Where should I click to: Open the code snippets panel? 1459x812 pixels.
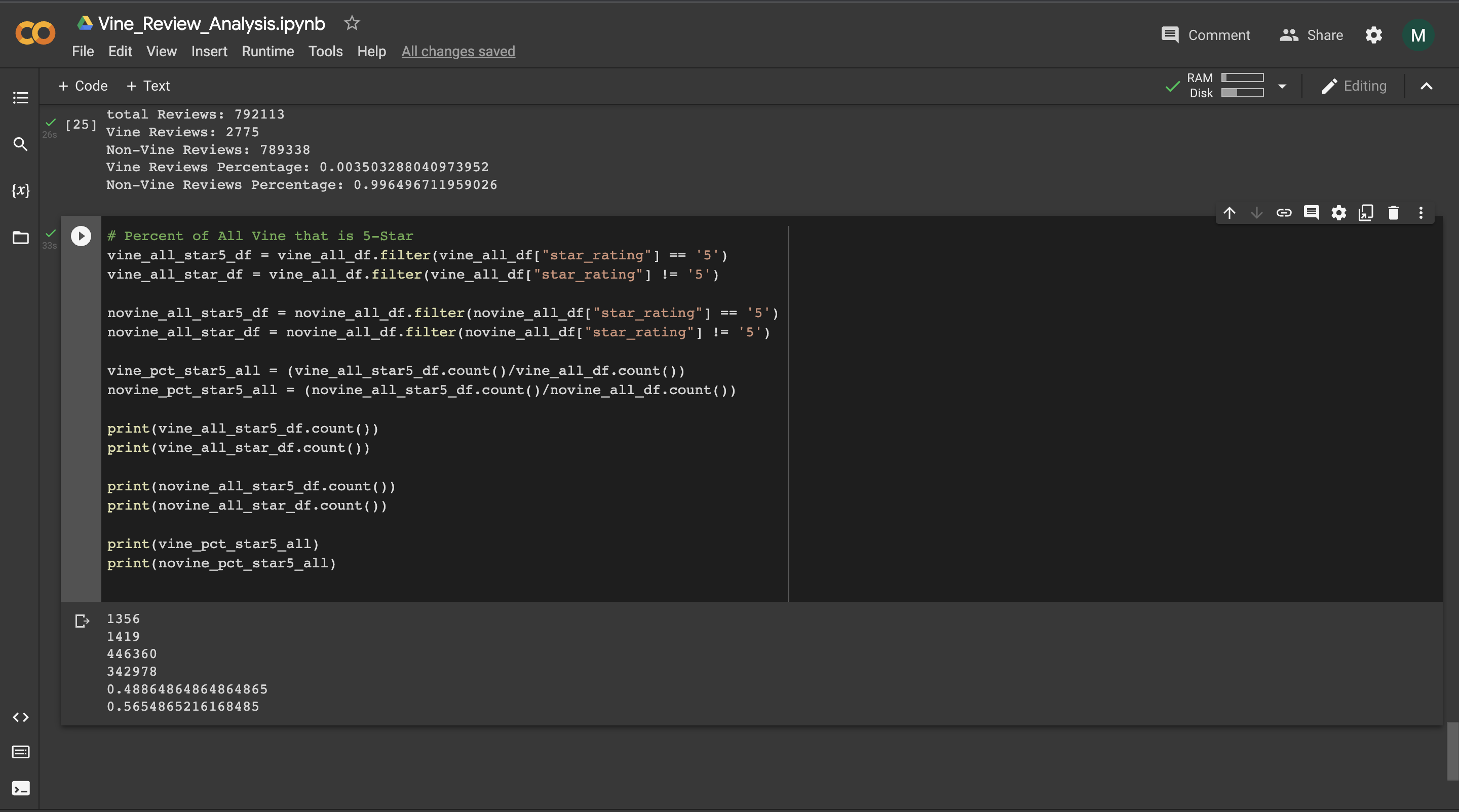[20, 716]
